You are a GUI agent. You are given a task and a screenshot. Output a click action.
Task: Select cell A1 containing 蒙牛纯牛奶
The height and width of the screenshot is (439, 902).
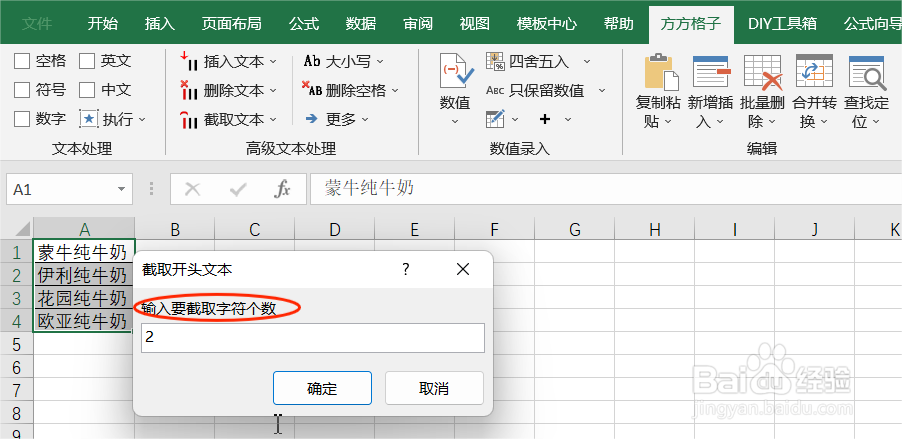[84, 252]
